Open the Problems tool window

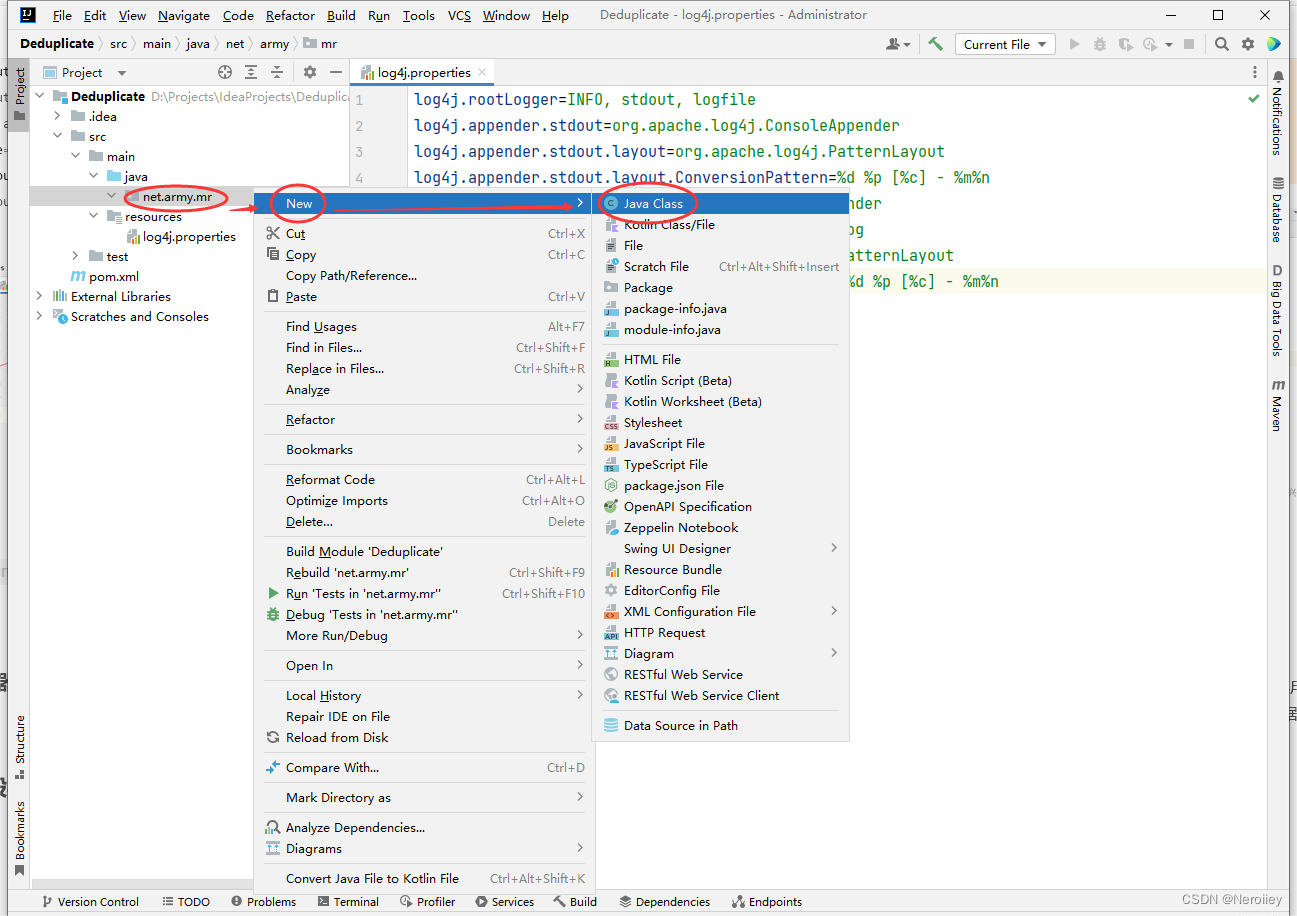[263, 901]
